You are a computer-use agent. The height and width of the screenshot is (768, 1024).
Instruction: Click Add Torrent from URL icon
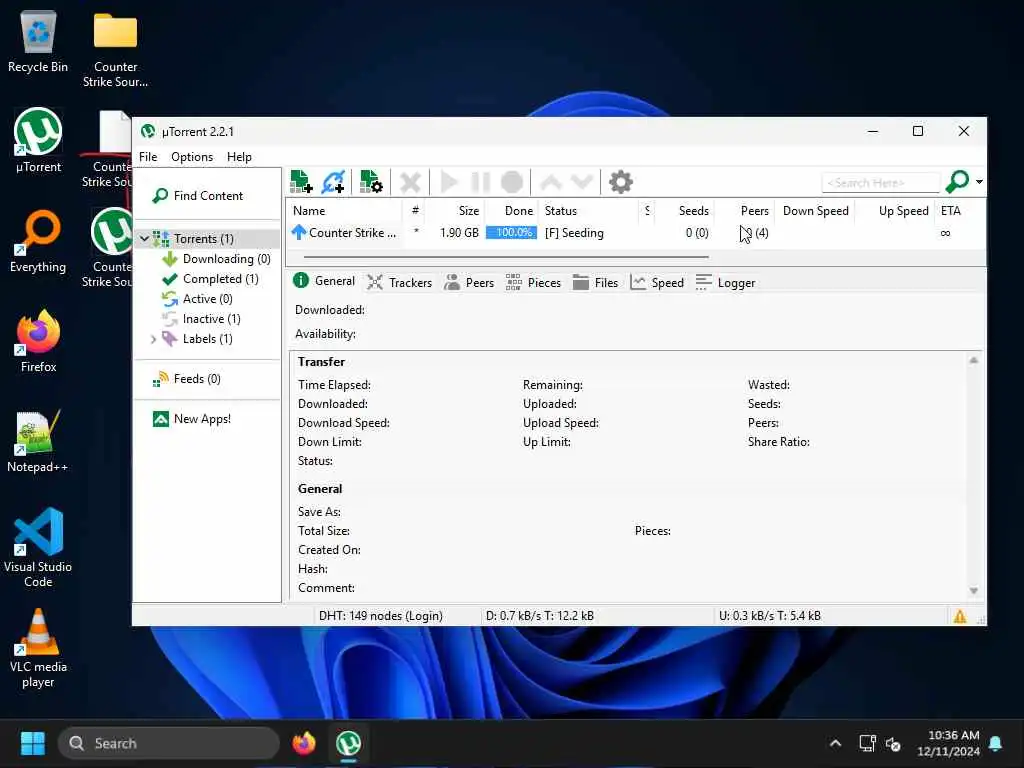(333, 182)
